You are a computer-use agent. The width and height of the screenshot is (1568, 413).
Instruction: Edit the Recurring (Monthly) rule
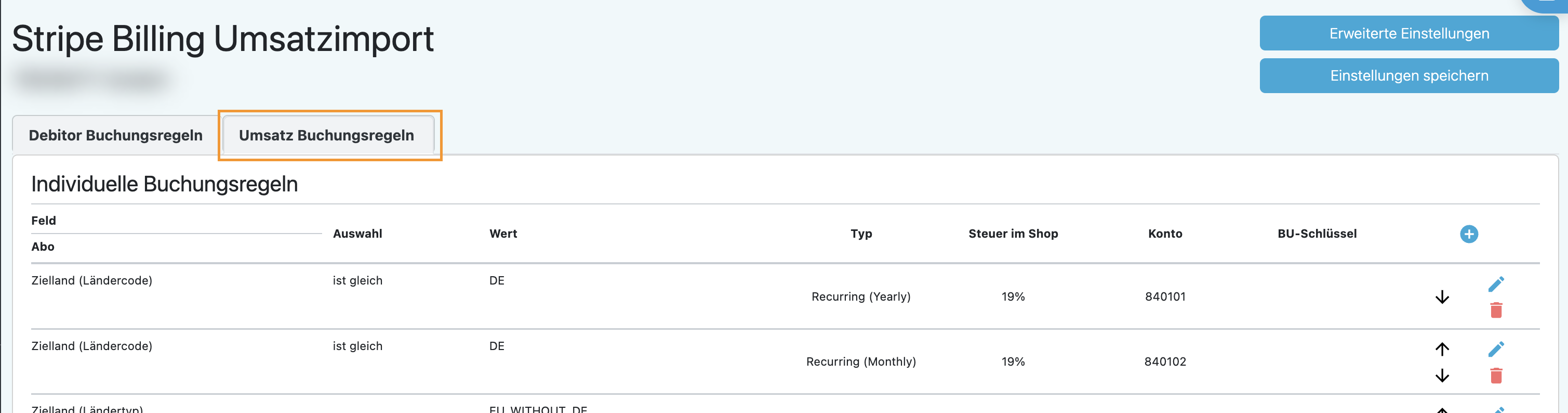[x=1496, y=349]
